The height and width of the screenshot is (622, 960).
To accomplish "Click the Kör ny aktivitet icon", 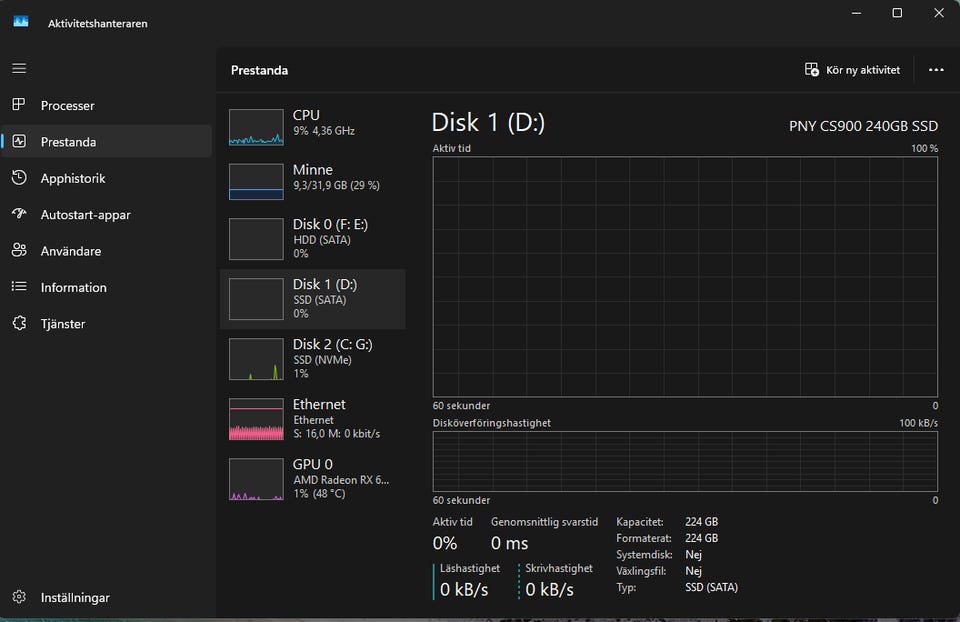I will tap(812, 70).
